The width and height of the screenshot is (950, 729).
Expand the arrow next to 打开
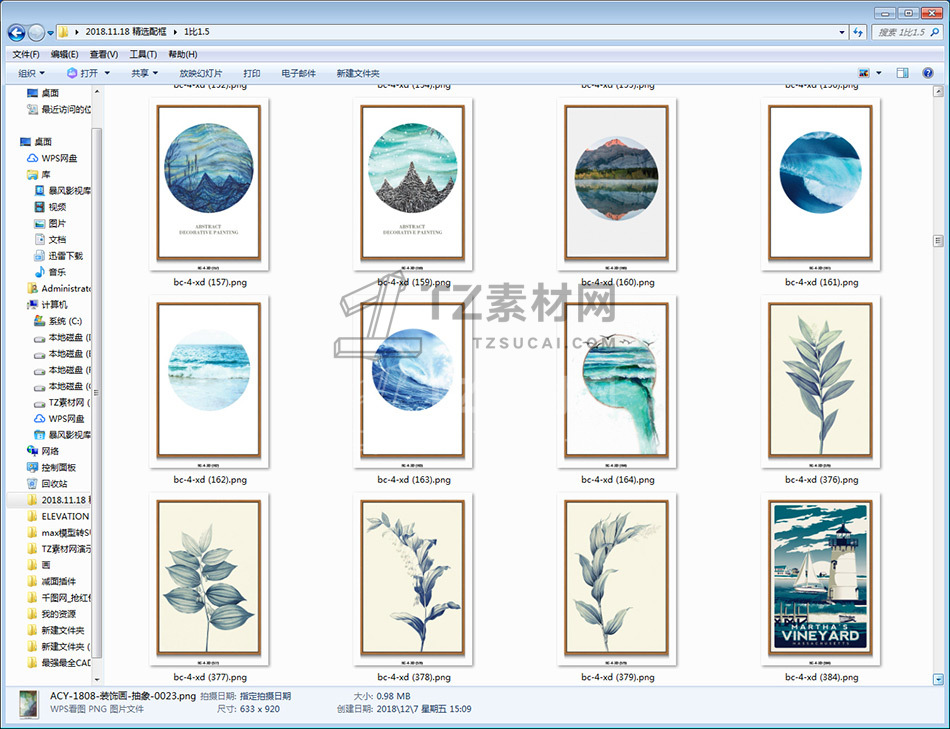point(107,73)
